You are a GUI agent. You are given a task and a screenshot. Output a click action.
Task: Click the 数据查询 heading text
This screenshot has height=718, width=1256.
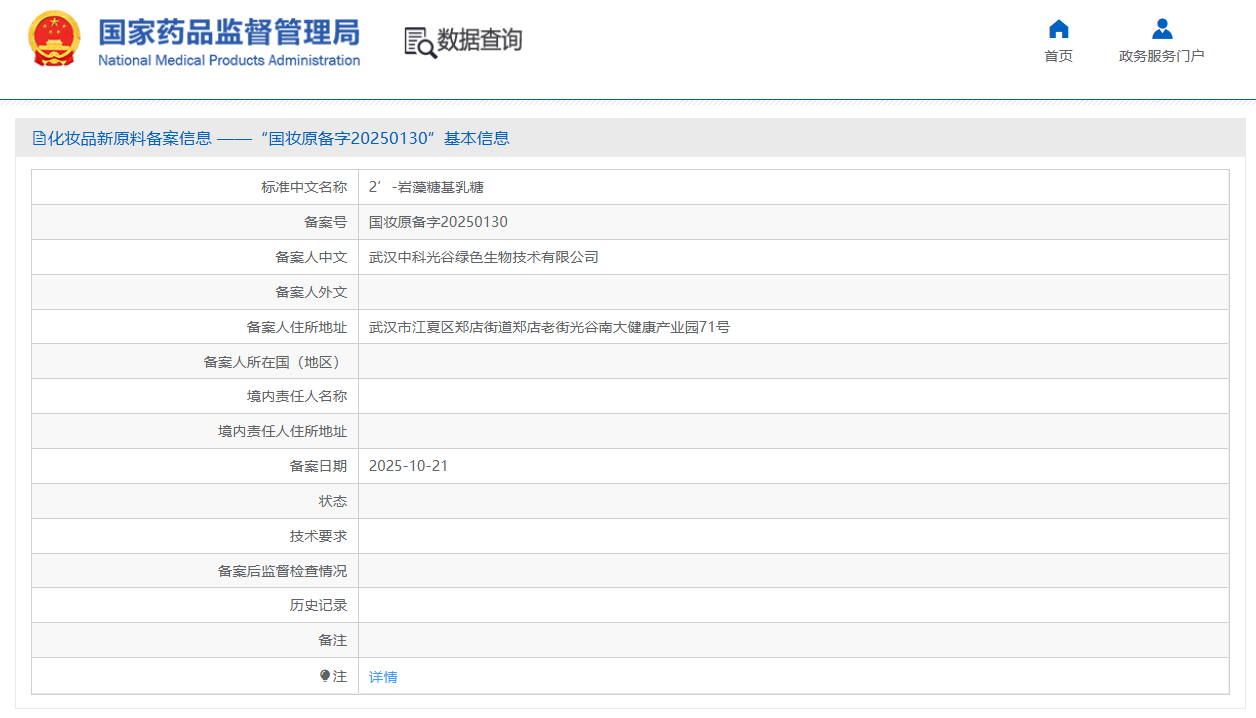tap(480, 40)
